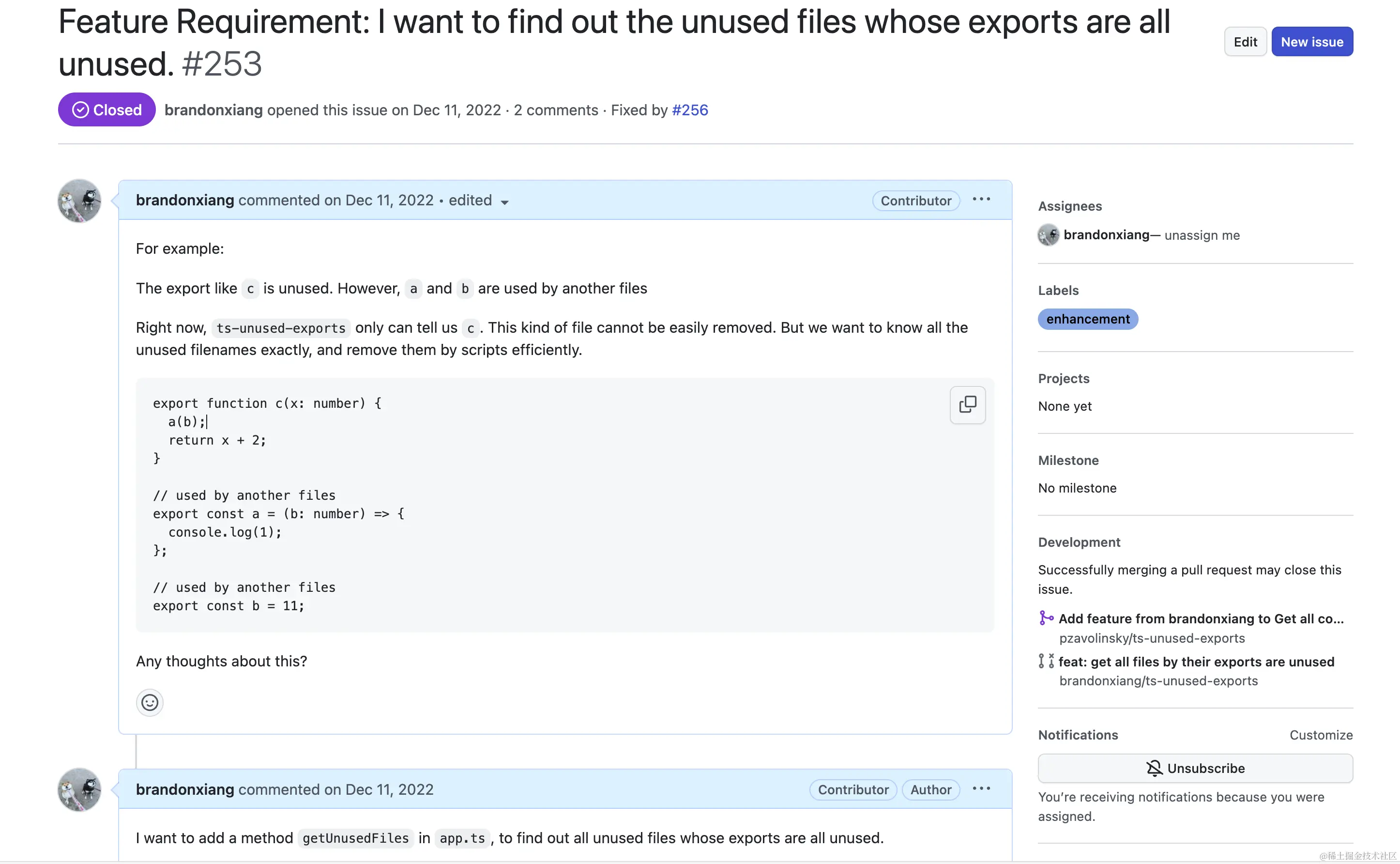Click unassign me link
Image resolution: width=1400 pixels, height=864 pixels.
point(1202,235)
